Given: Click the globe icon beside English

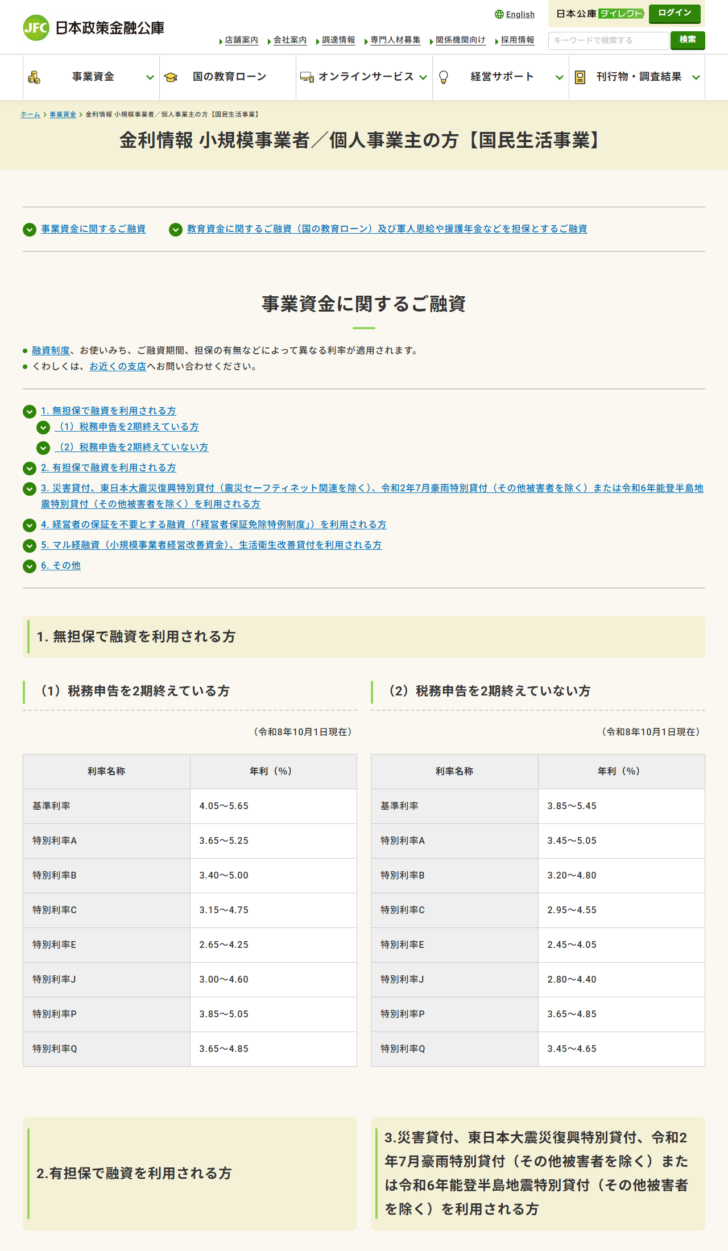Looking at the screenshot, I should point(499,15).
